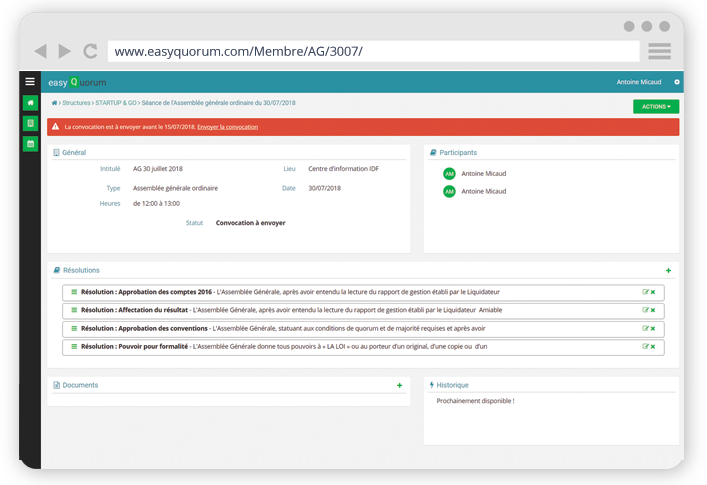The height and width of the screenshot is (485, 707).
Task: Open the hamburger sidebar menu
Action: tap(30, 82)
